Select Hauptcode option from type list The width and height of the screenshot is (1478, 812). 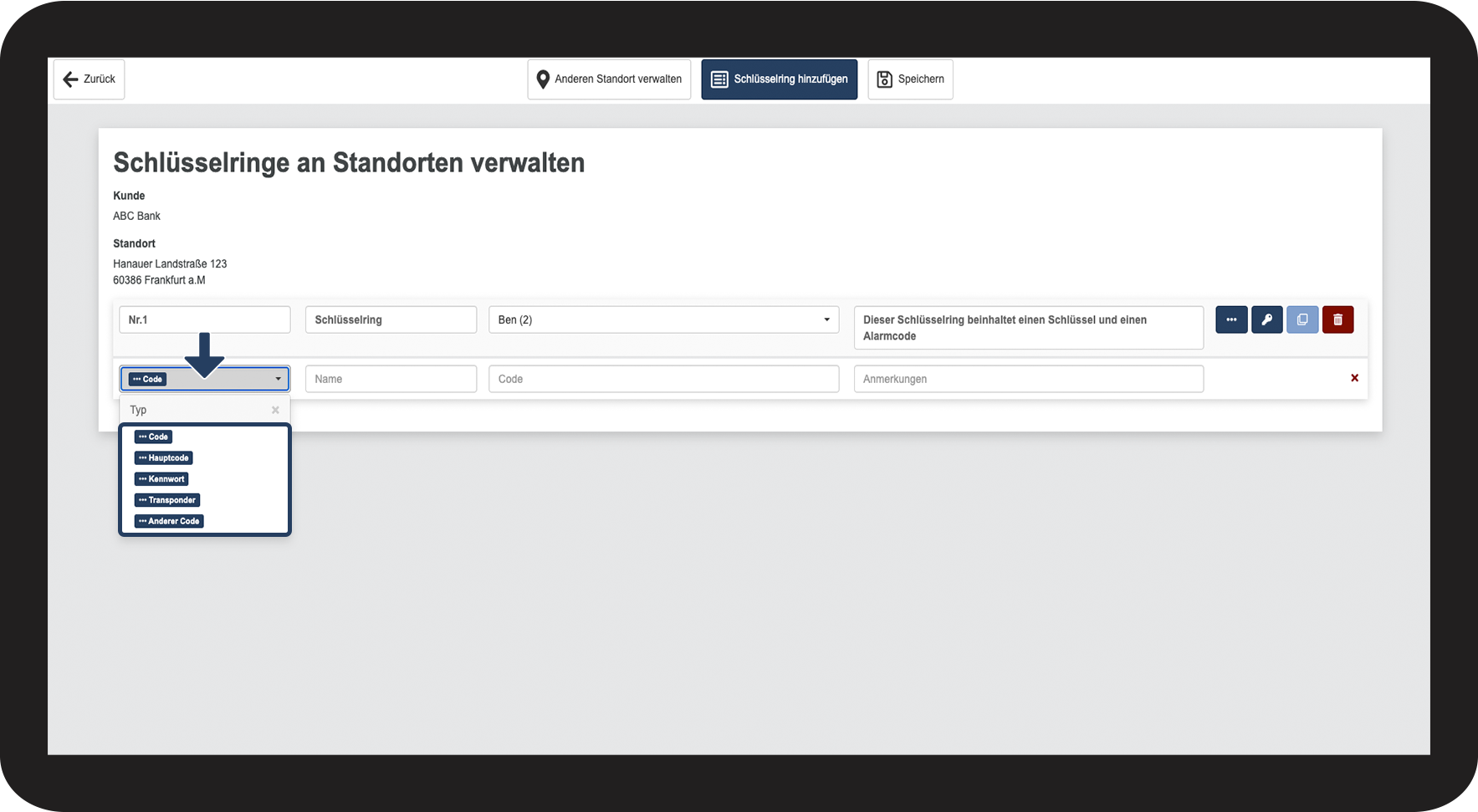[x=164, y=457]
